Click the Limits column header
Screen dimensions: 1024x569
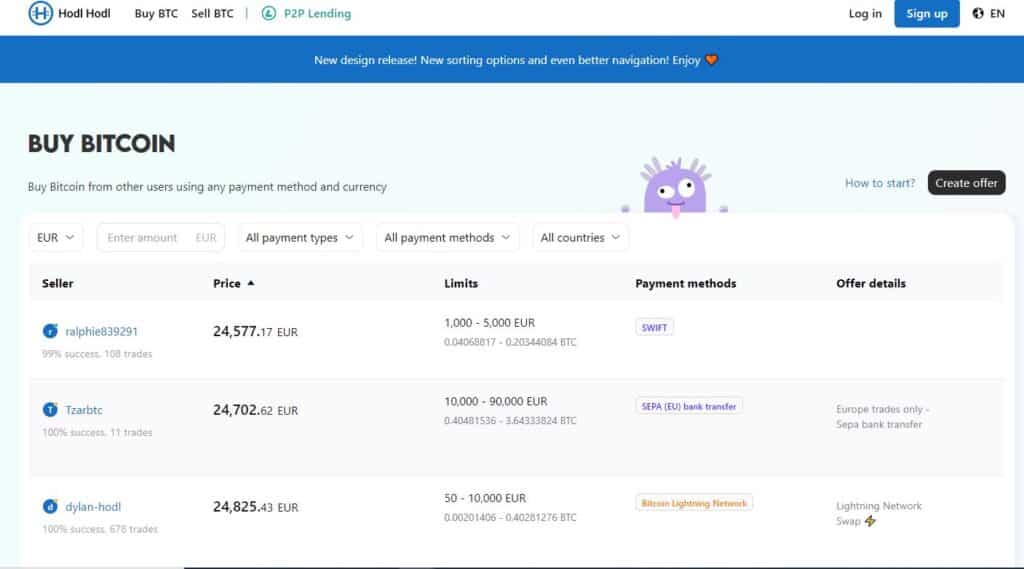point(461,283)
